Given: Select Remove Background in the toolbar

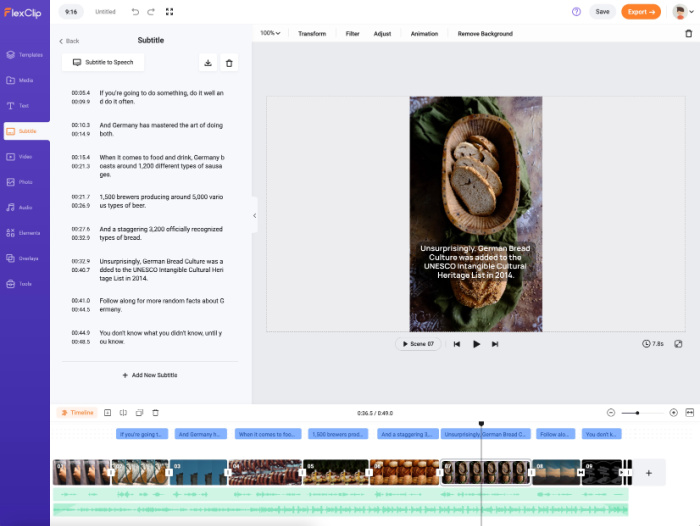Looking at the screenshot, I should tap(485, 33).
